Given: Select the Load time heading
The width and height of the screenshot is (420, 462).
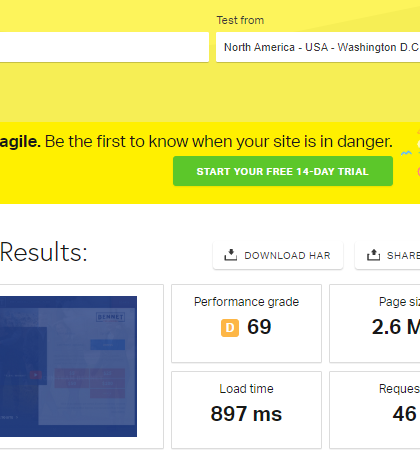Looking at the screenshot, I should 246,389.
